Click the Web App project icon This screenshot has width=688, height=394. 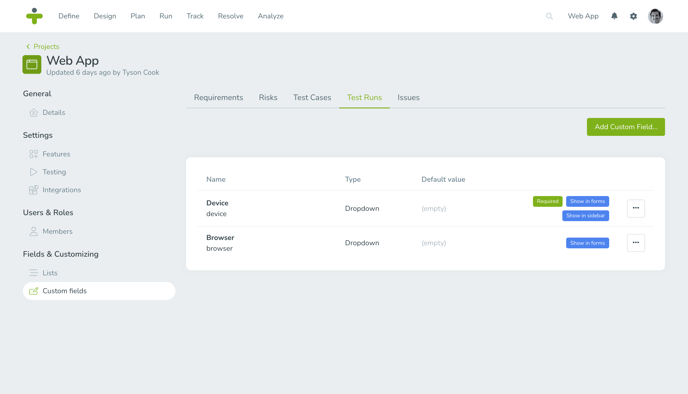32,64
